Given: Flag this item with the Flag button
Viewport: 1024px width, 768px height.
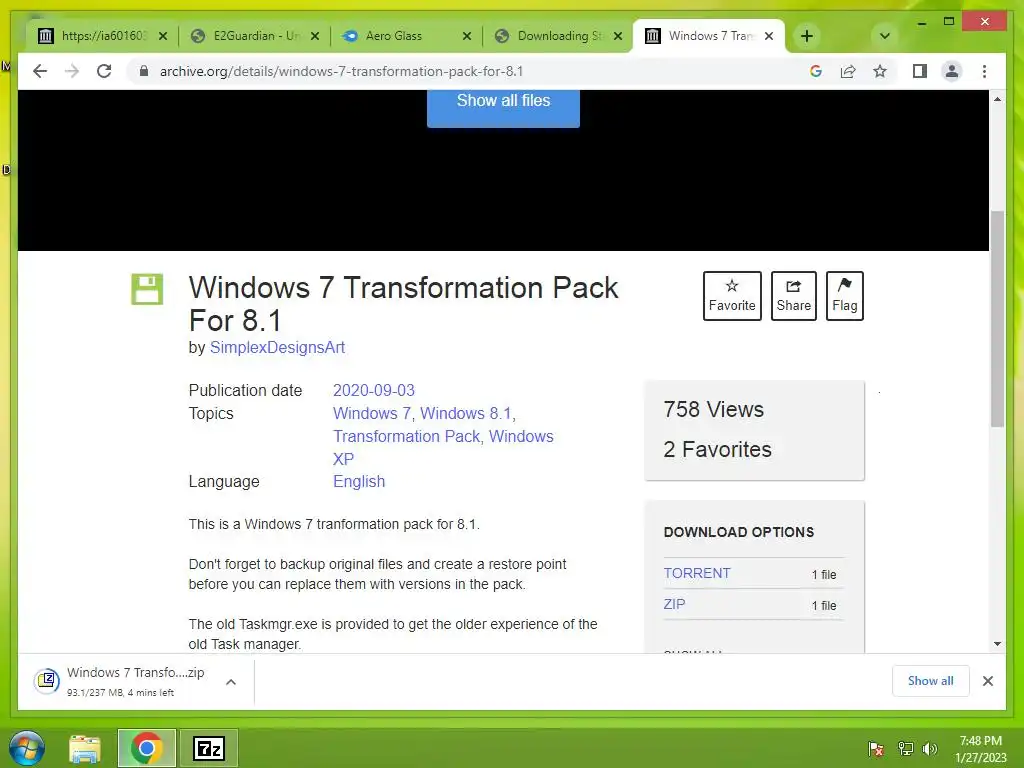Looking at the screenshot, I should tap(844, 296).
